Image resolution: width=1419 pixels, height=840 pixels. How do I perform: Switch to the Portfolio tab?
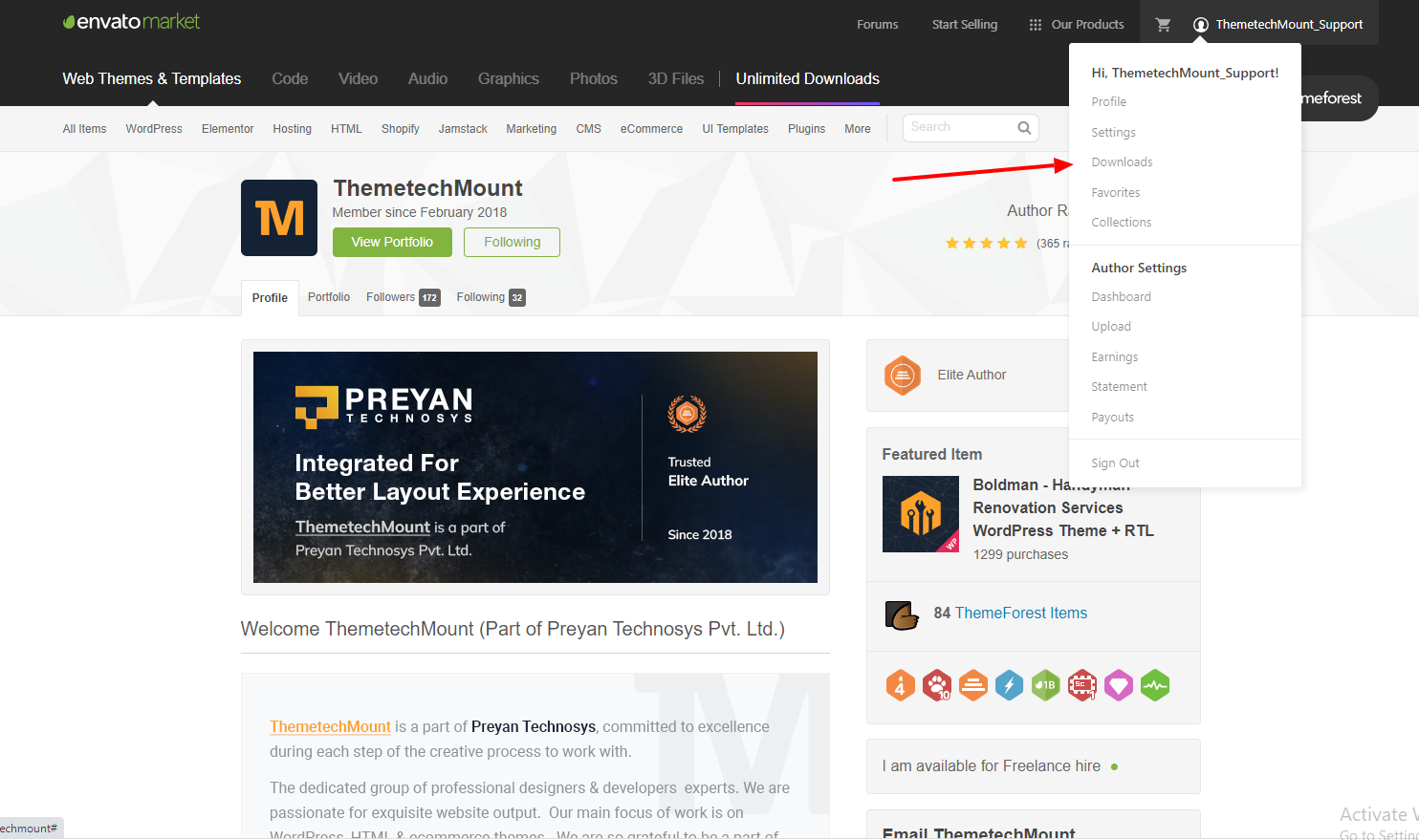coord(329,297)
